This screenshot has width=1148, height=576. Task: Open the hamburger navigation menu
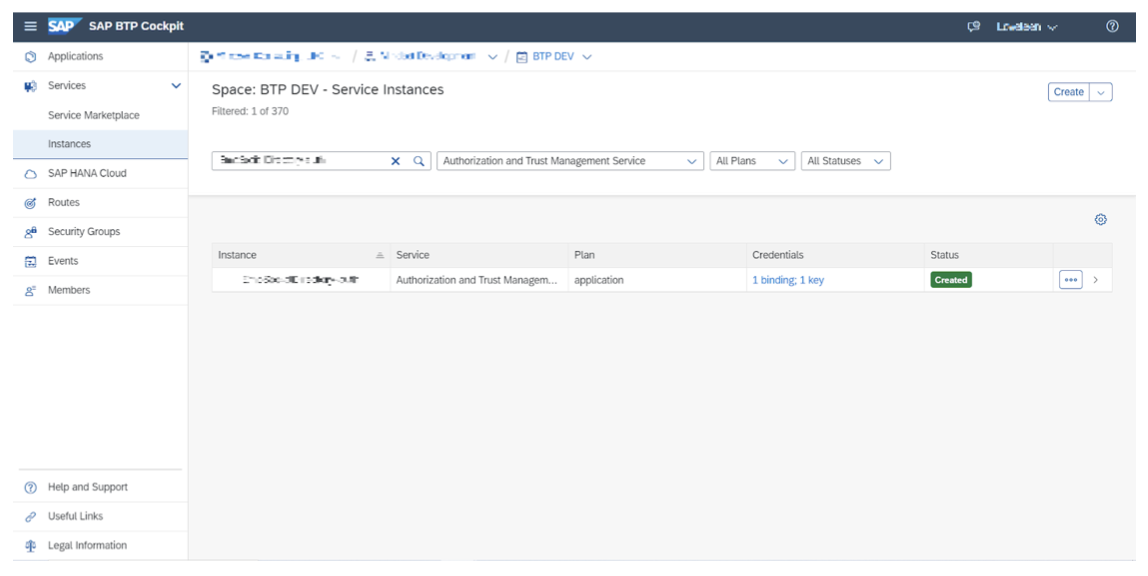30,26
